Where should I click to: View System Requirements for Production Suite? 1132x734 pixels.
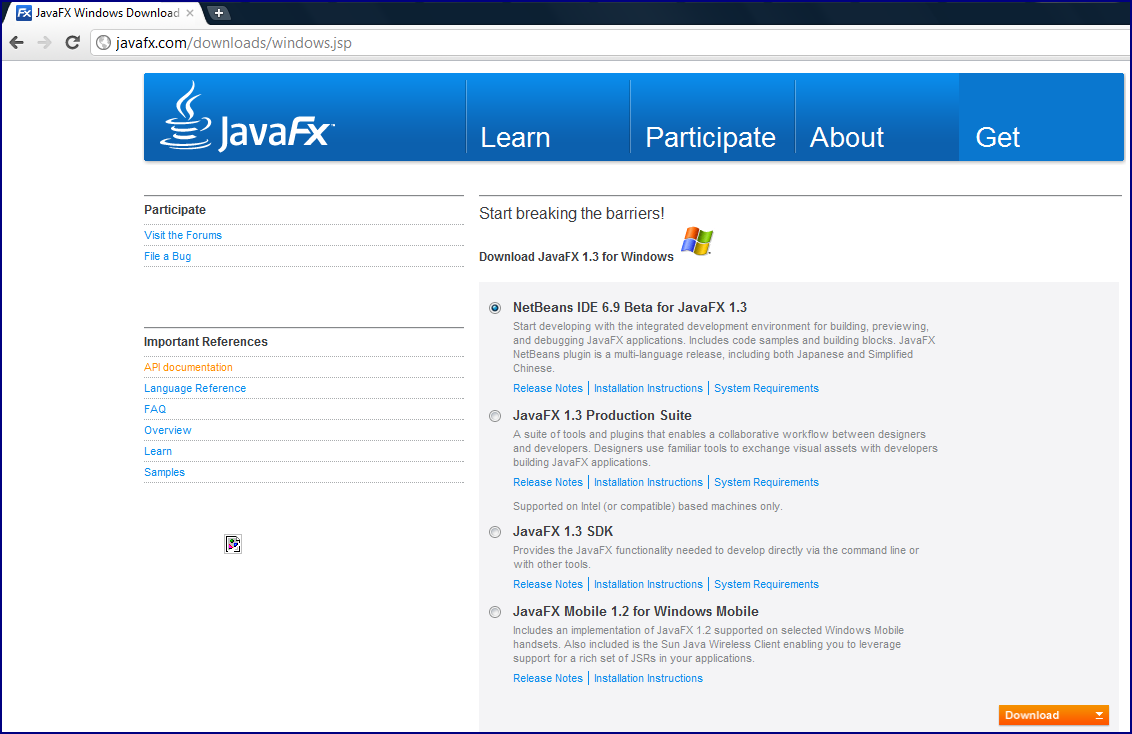coord(766,482)
